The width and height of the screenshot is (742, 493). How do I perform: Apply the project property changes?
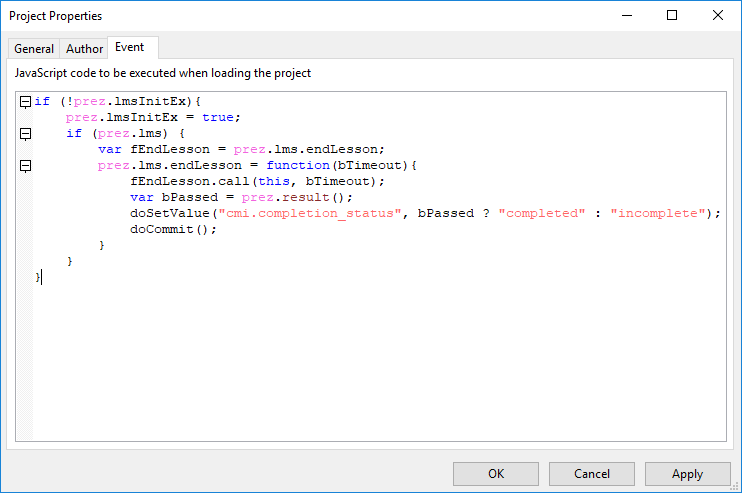(x=688, y=474)
